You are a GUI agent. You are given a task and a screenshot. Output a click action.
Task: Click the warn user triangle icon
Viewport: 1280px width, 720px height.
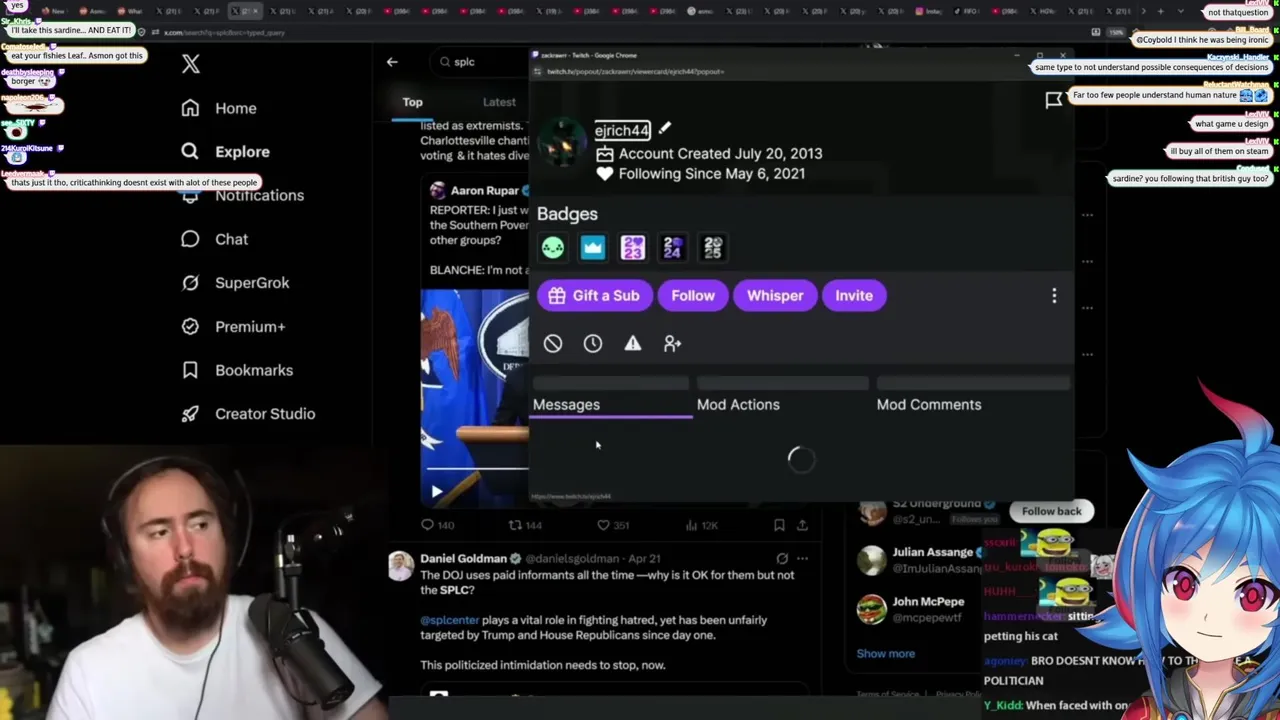[633, 343]
